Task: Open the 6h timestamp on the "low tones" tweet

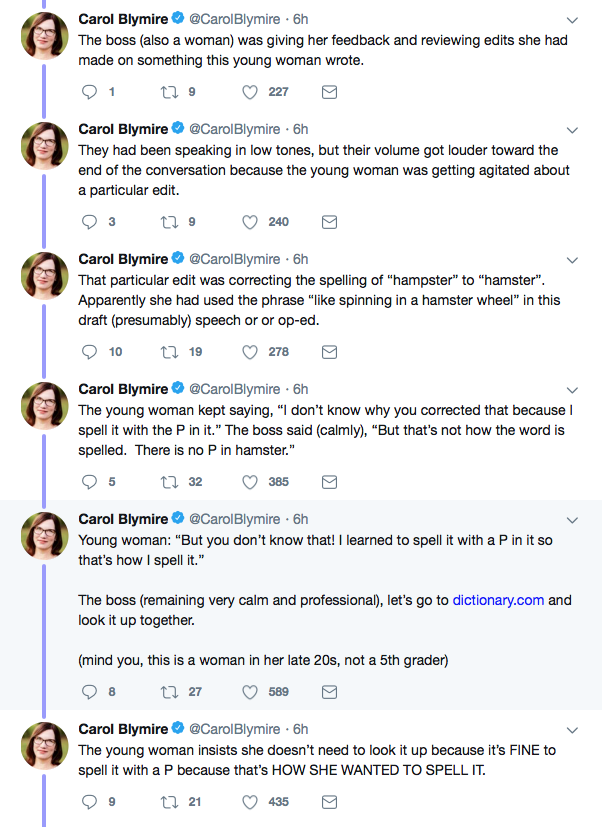Action: pyautogui.click(x=300, y=129)
